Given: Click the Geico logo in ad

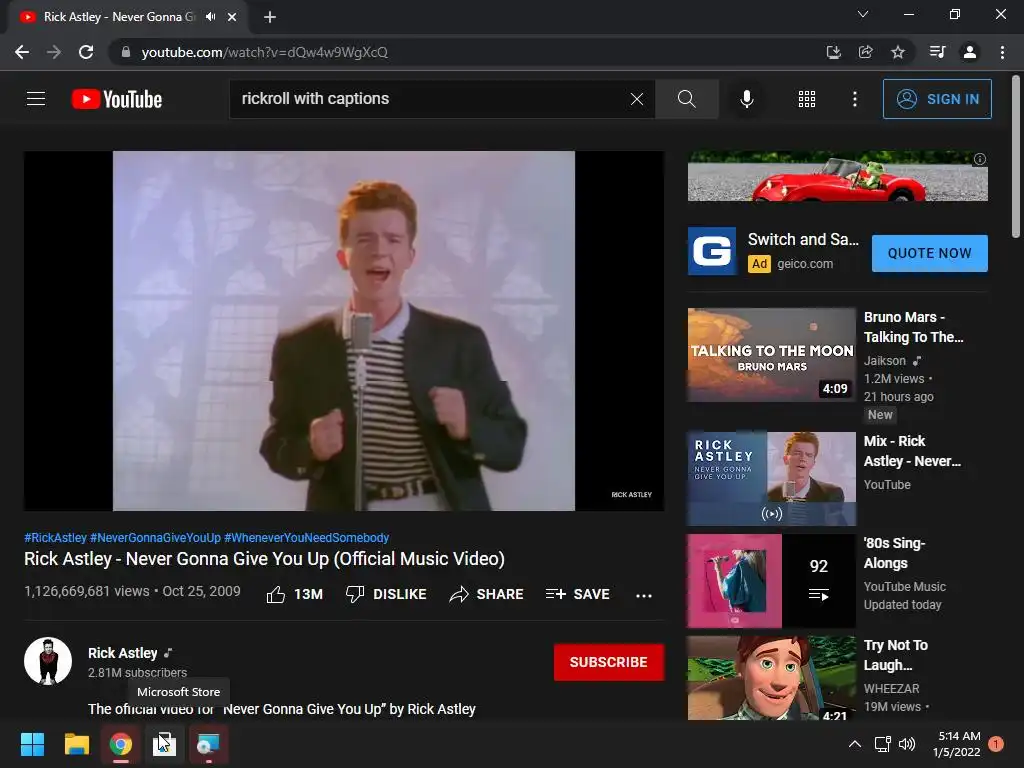Looking at the screenshot, I should (x=712, y=251).
